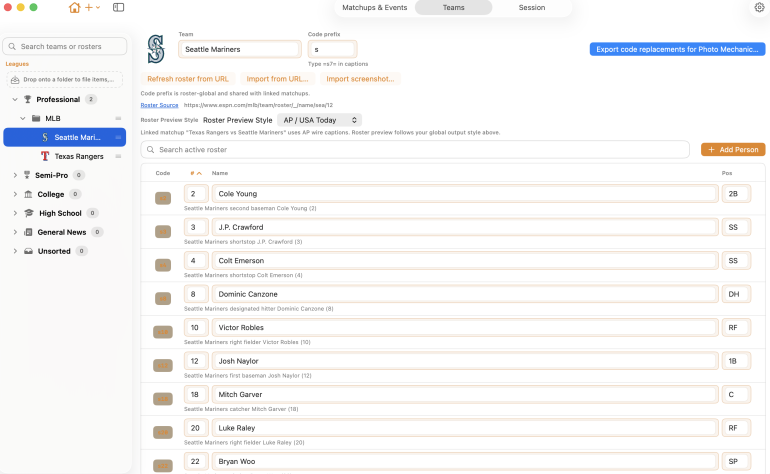Click the Texas Rangers row drag handle
The image size is (770, 474).
(x=118, y=156)
